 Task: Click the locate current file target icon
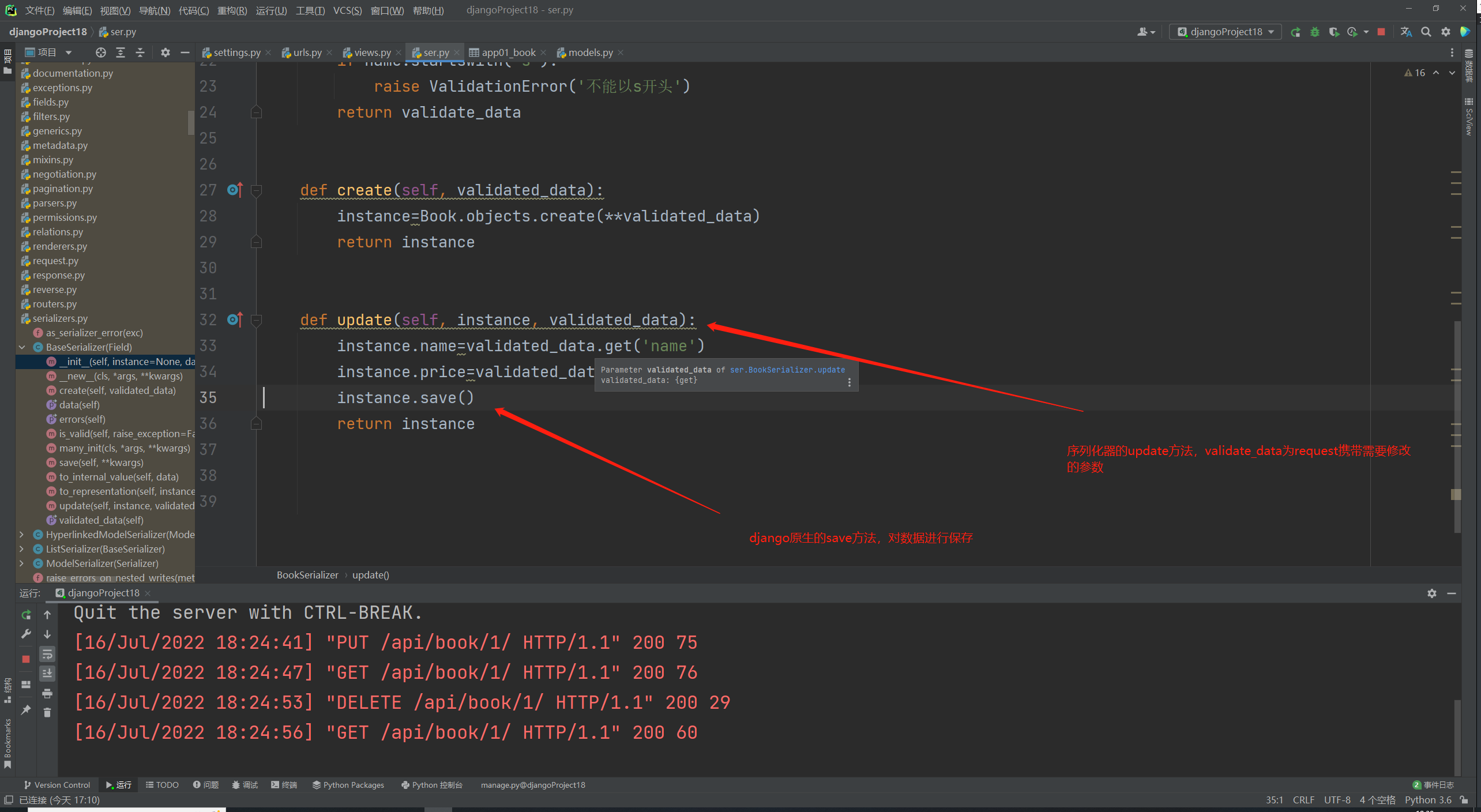(101, 52)
